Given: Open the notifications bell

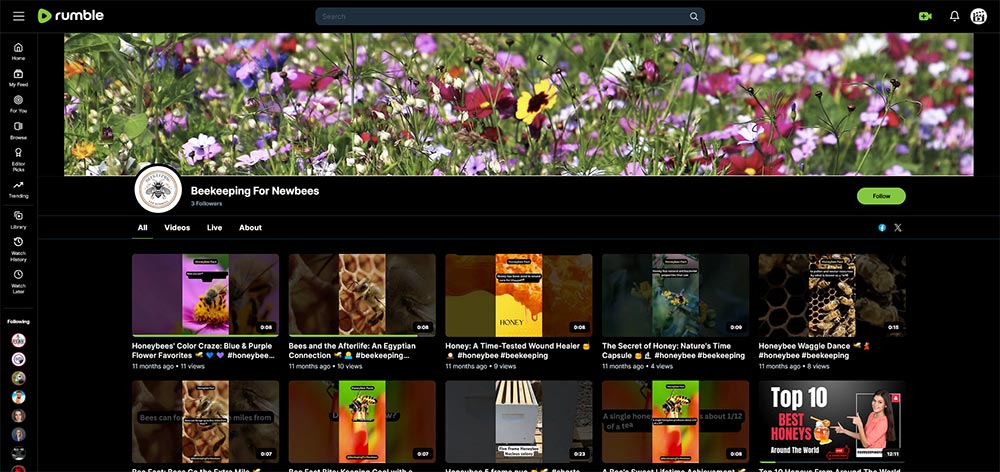Looking at the screenshot, I should [954, 17].
